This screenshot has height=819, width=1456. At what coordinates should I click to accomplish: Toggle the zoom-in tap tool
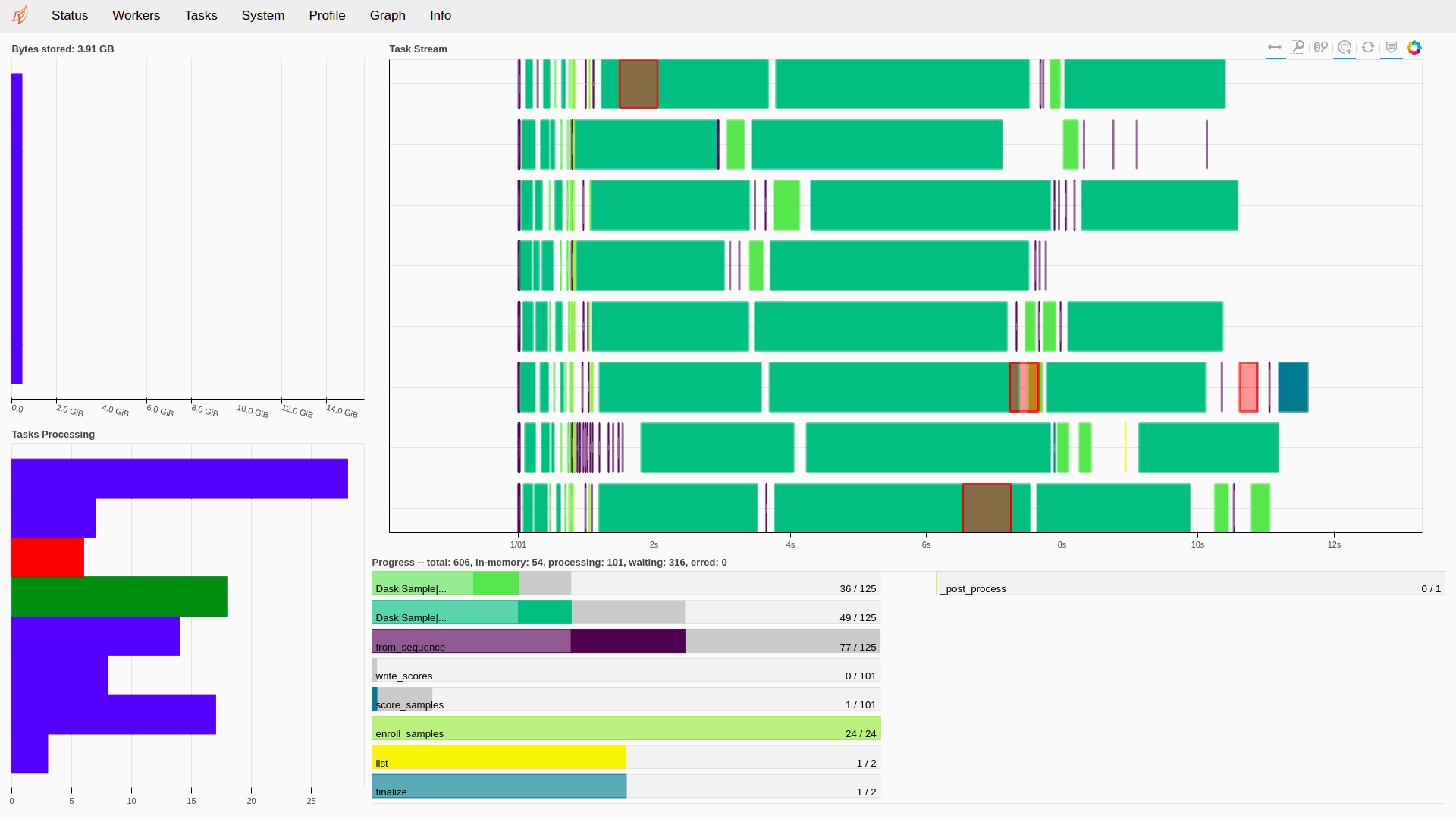click(1345, 47)
